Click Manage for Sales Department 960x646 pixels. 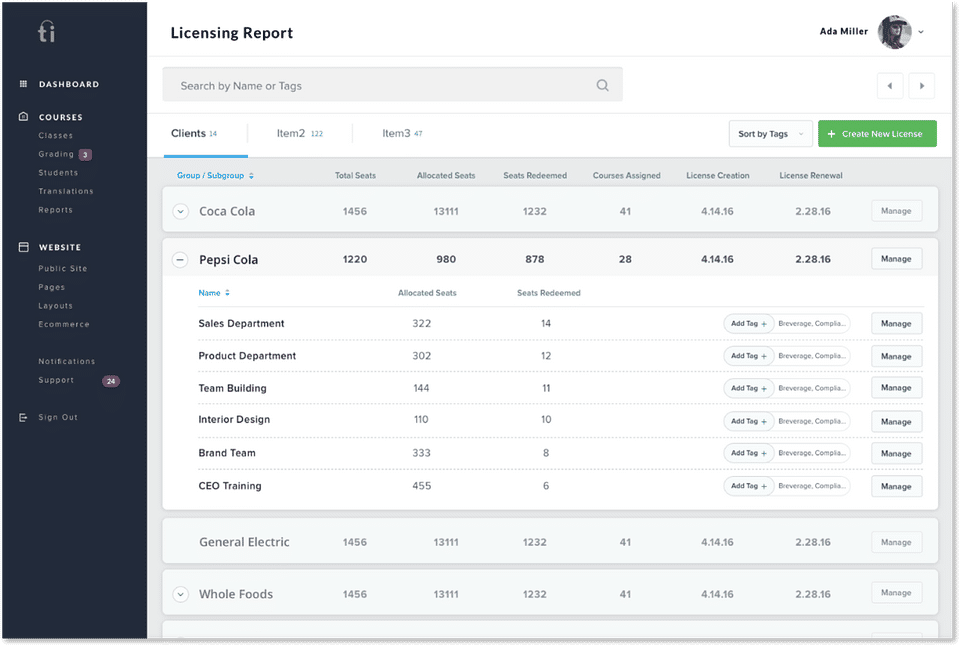(896, 324)
